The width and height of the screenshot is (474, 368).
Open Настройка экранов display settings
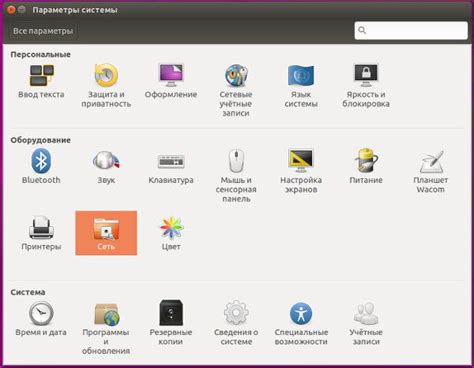coord(301,171)
